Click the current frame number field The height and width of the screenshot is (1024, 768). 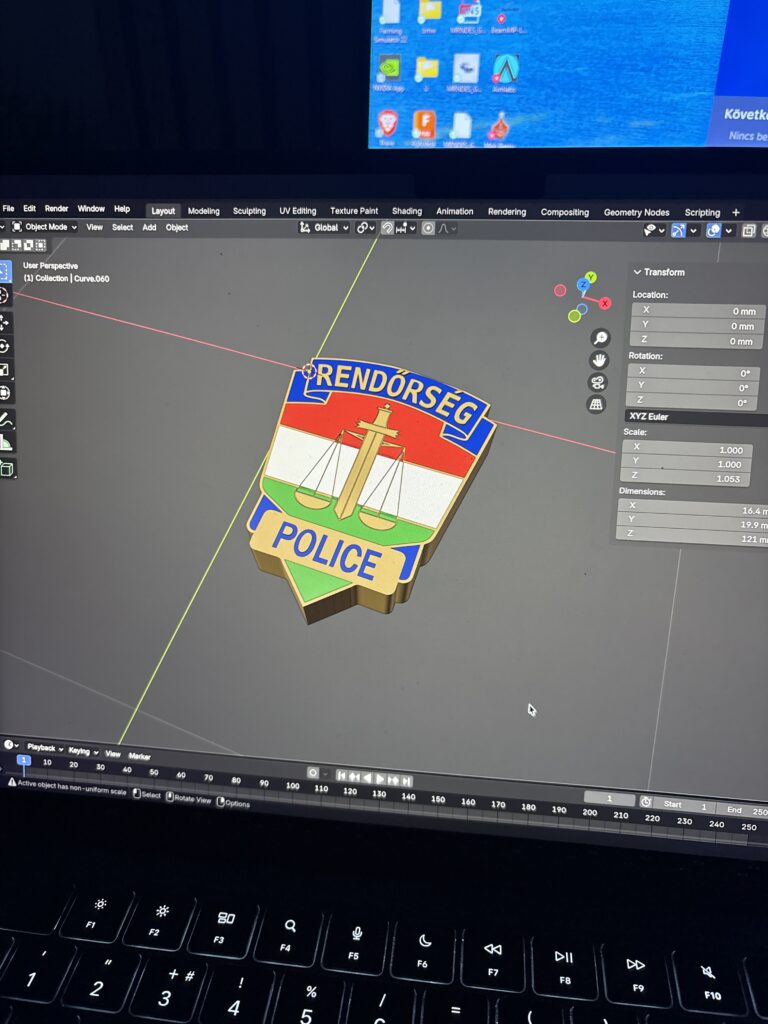pos(609,799)
